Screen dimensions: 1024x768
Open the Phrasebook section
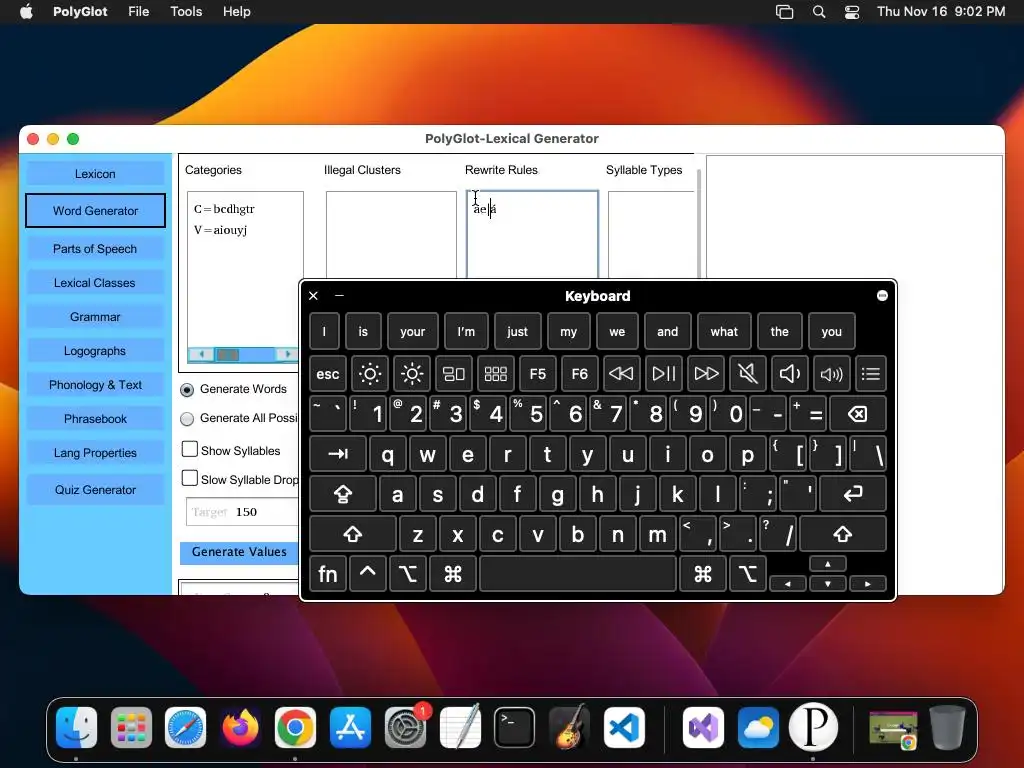(95, 419)
